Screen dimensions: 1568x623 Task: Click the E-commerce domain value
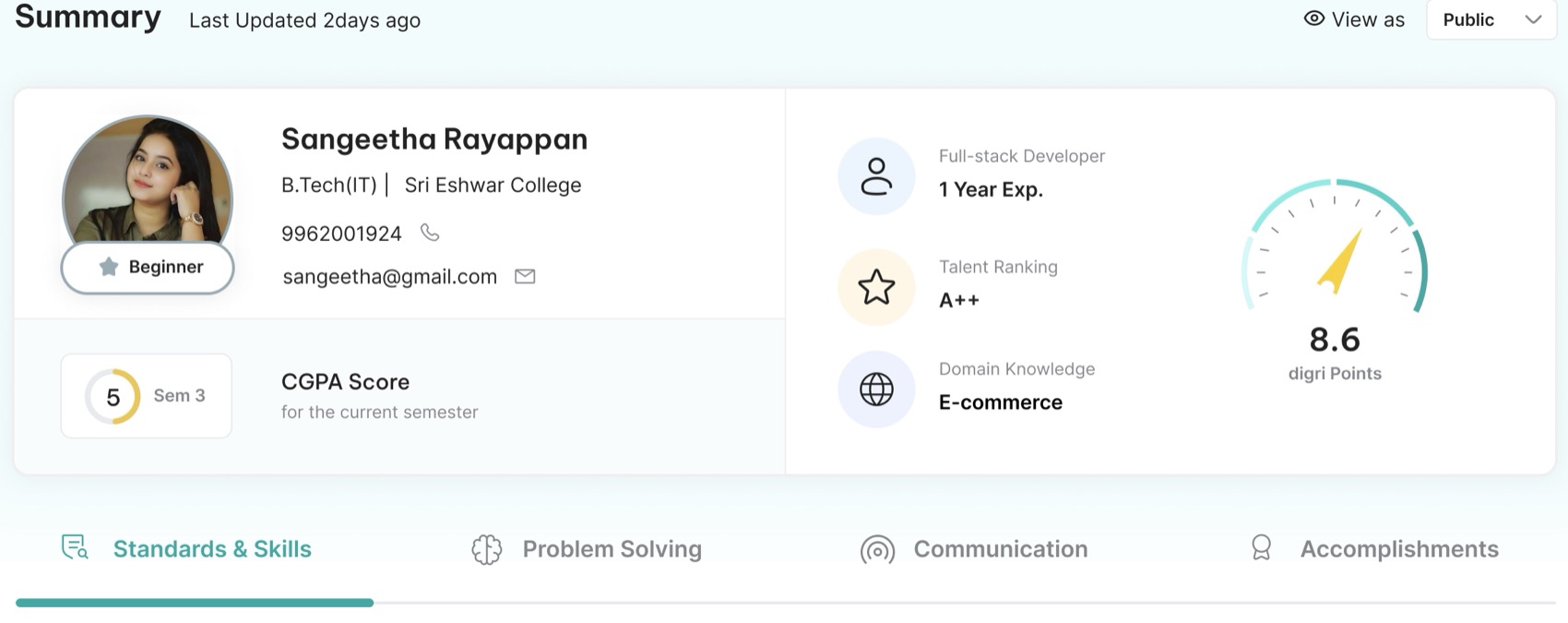tap(1001, 402)
